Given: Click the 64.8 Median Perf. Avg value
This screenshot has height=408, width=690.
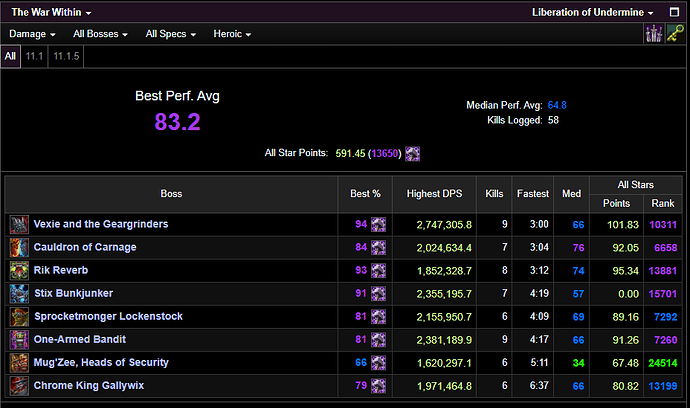Looking at the screenshot, I should [x=557, y=105].
